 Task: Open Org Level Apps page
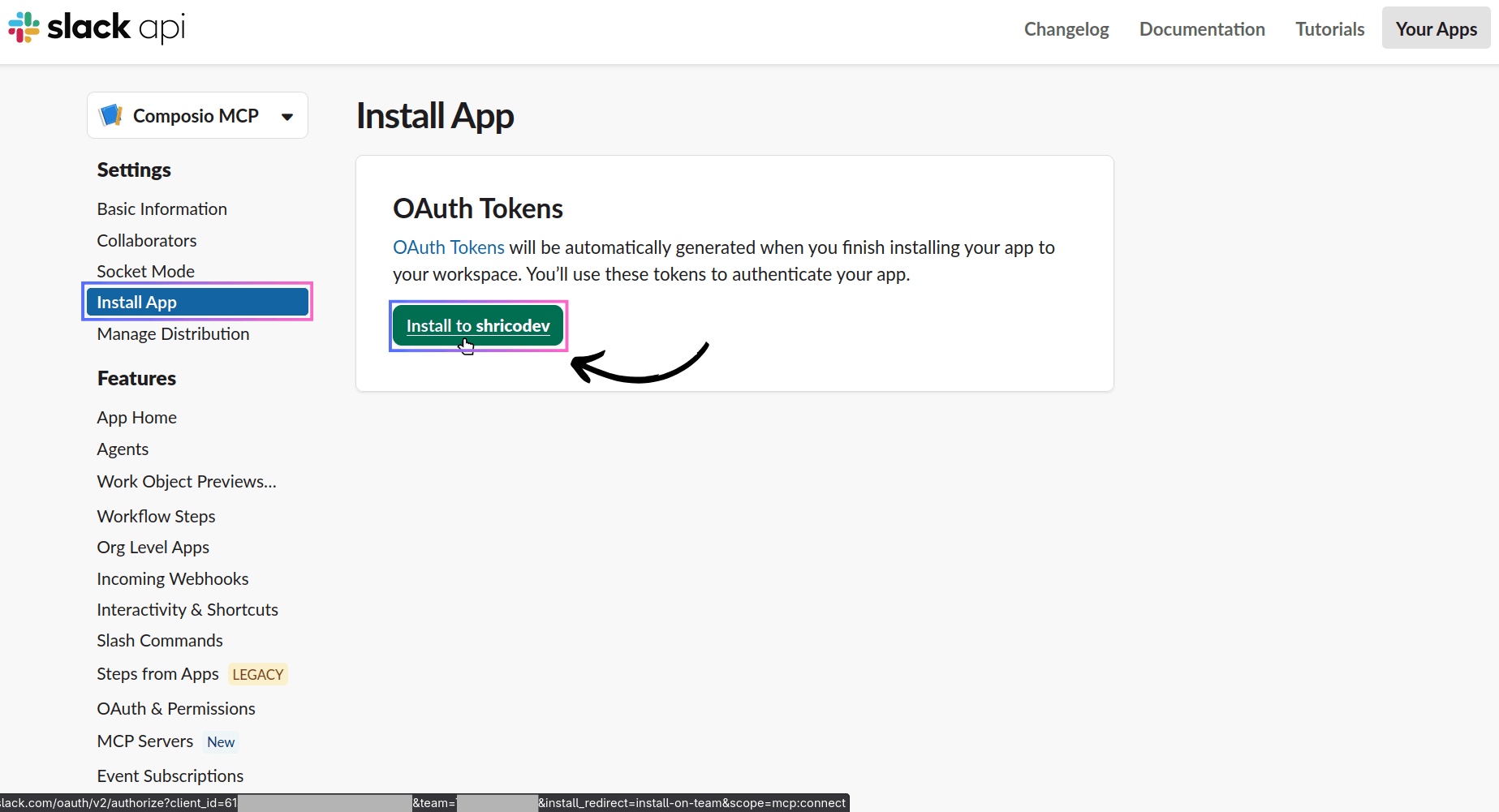(153, 548)
